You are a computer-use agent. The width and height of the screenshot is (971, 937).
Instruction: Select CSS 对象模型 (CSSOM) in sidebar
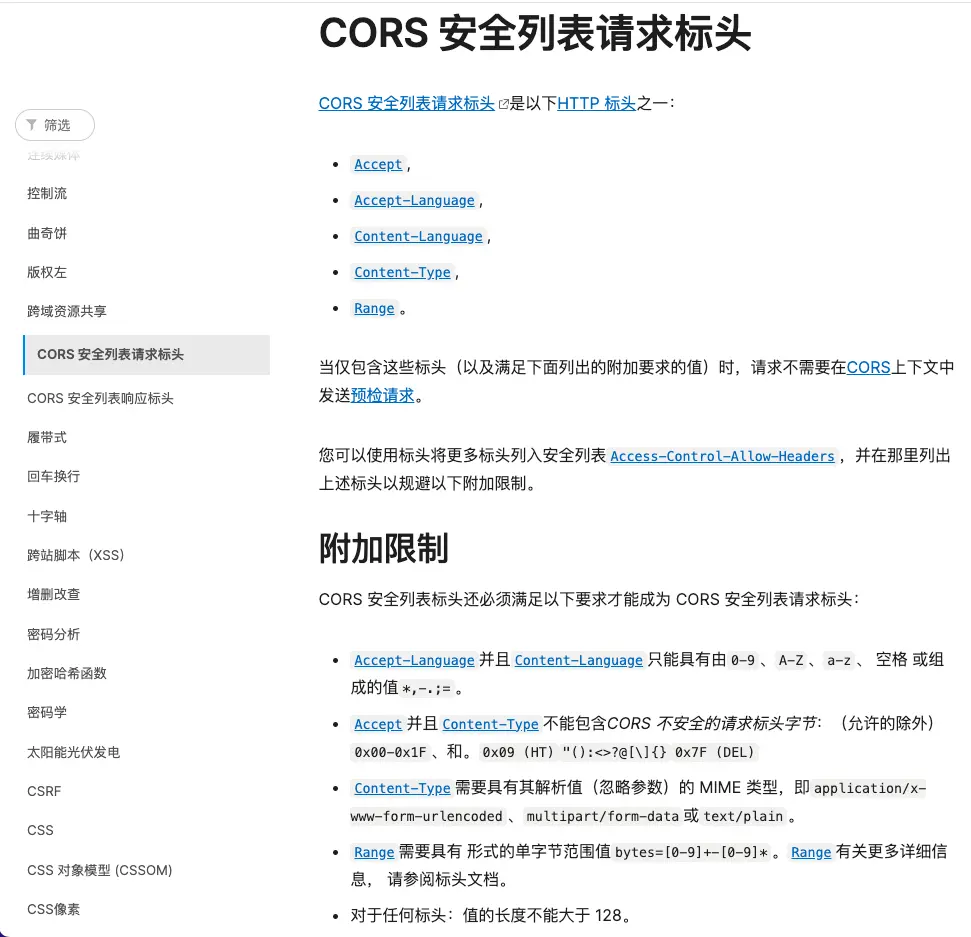100,870
